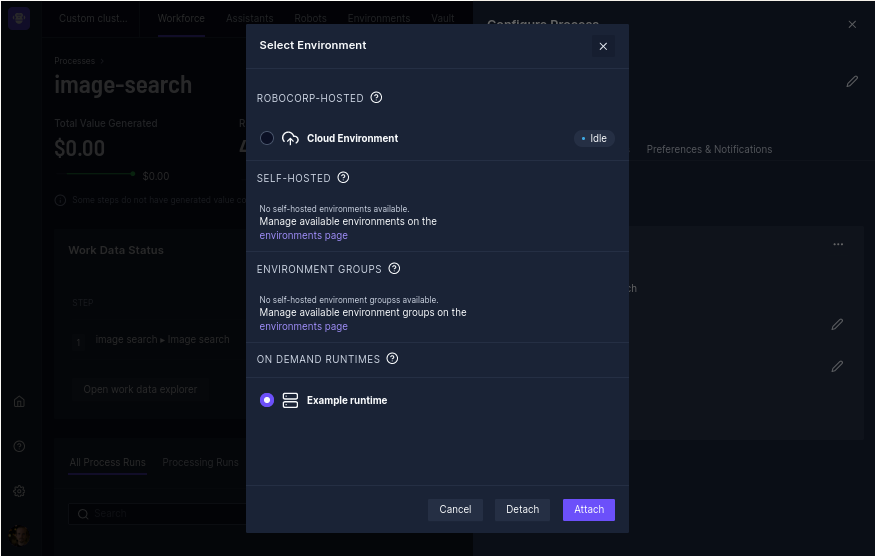Switch to Processing Runs tab

(200, 462)
